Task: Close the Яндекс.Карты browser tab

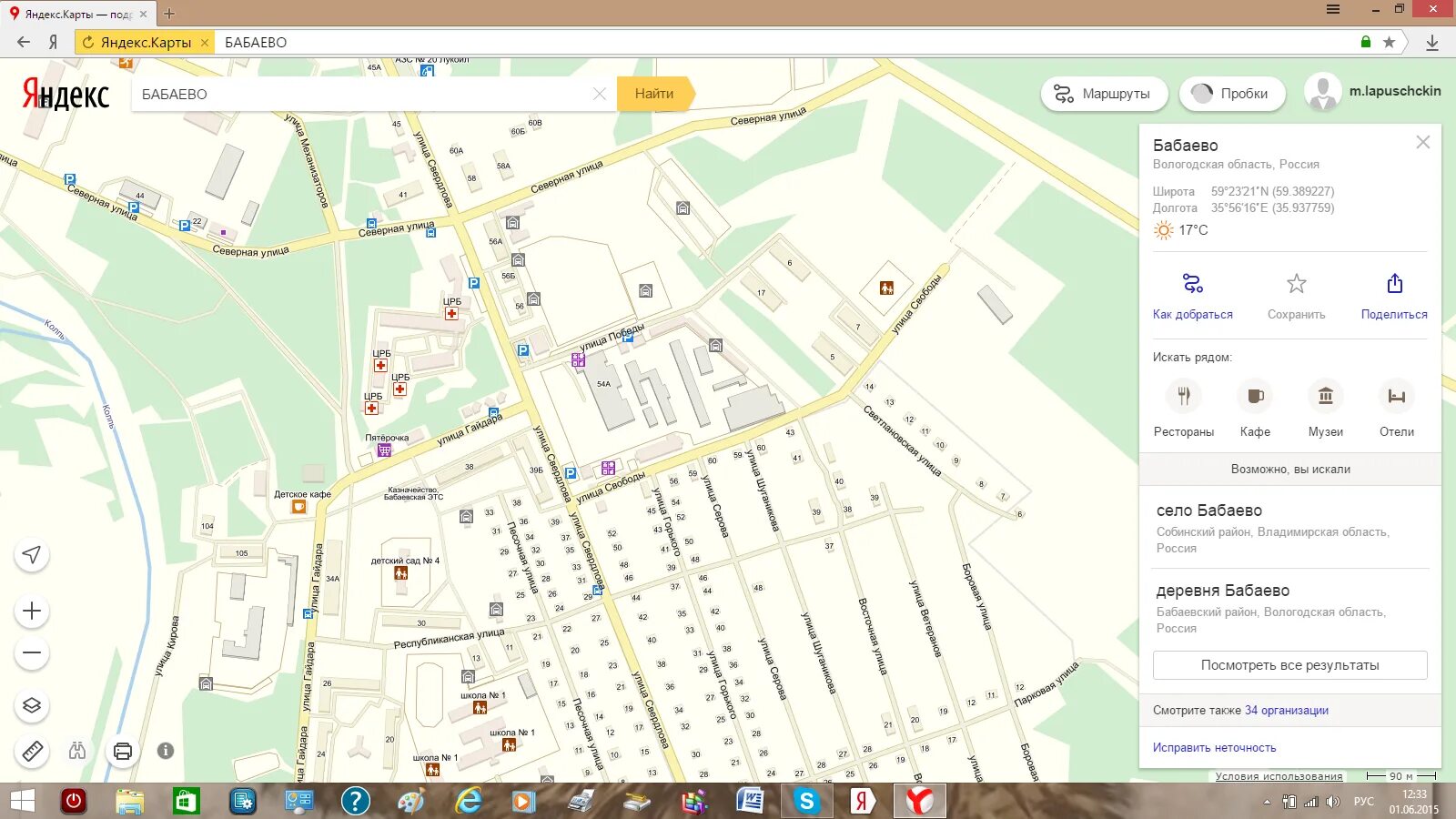Action: tap(143, 14)
